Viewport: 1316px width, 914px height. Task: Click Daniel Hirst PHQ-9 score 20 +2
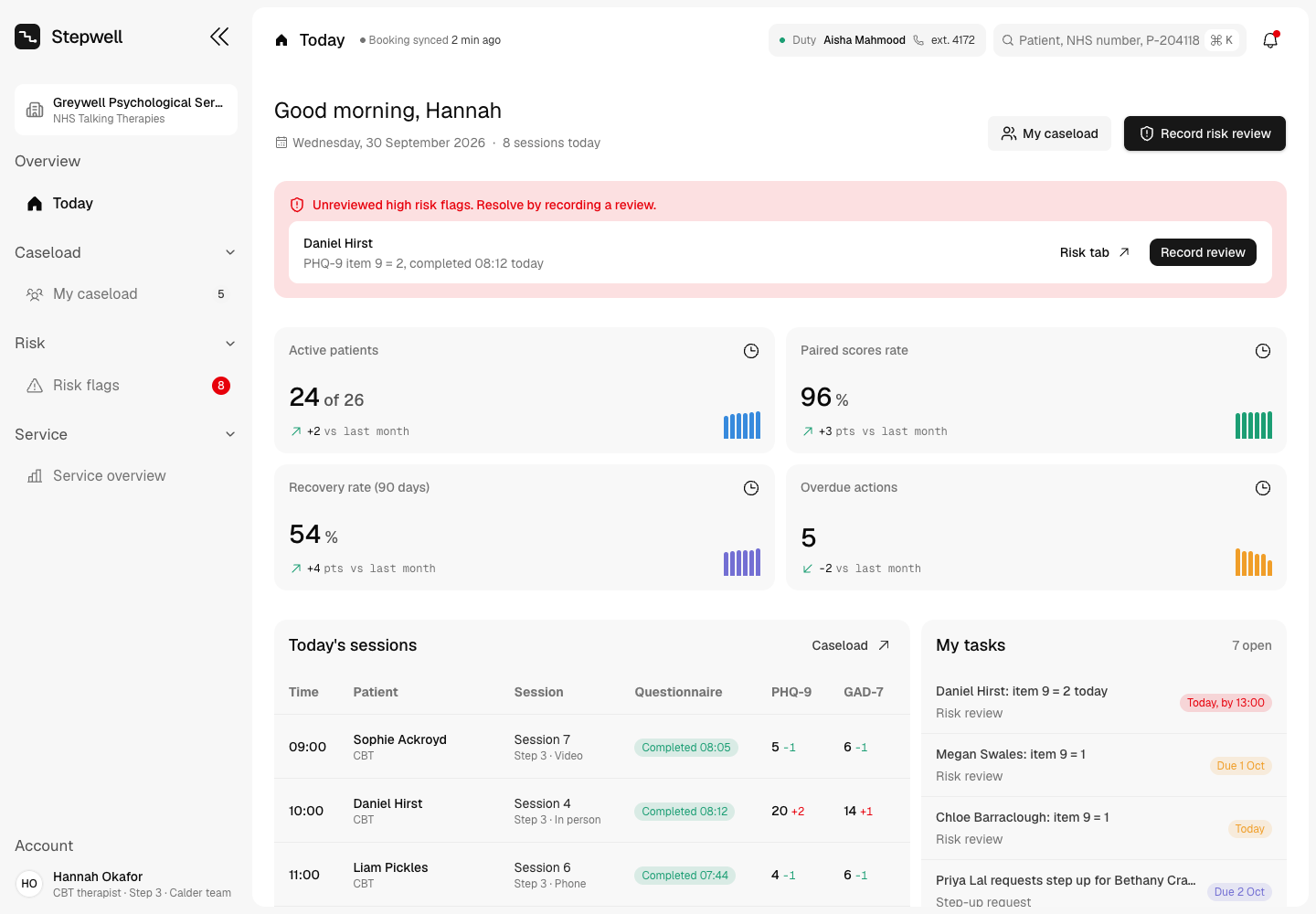[x=788, y=811]
